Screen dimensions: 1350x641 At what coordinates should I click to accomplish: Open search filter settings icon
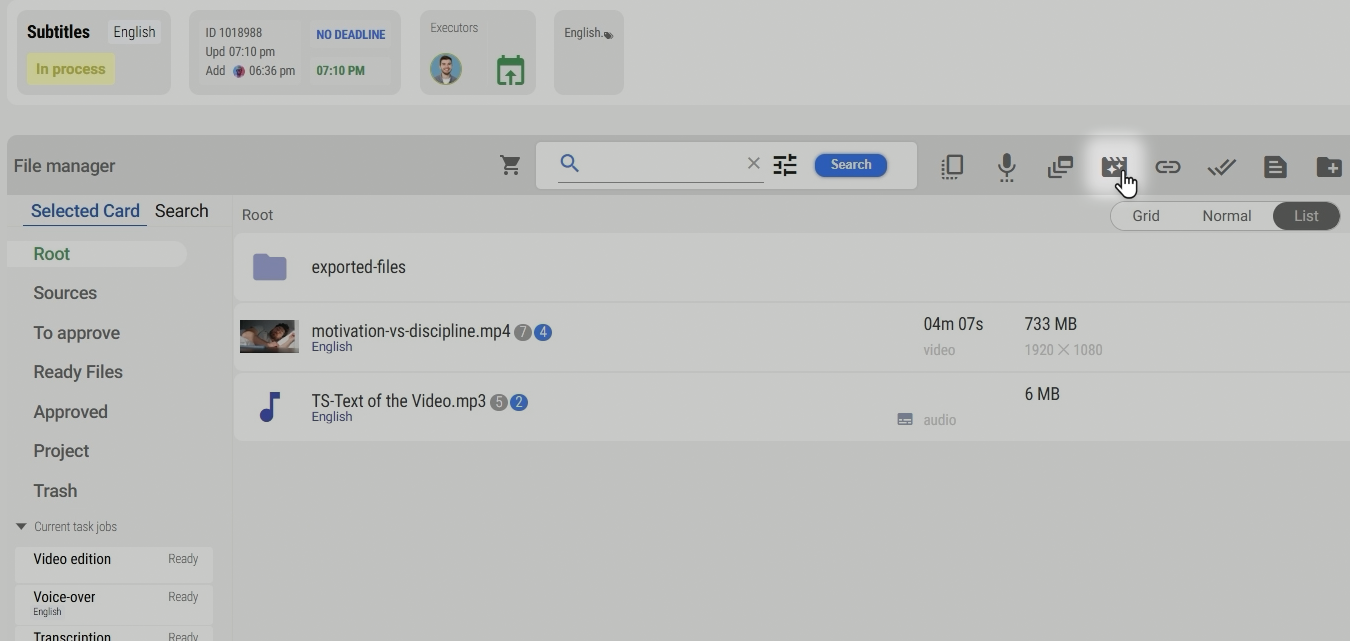pos(785,165)
